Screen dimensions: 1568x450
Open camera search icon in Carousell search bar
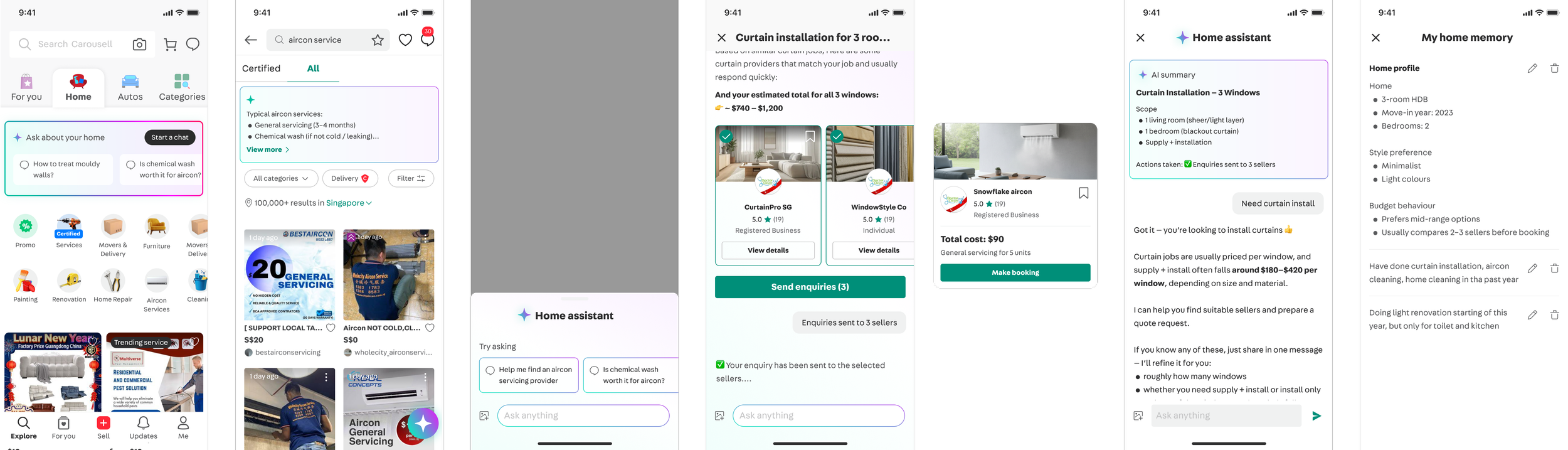(x=139, y=45)
